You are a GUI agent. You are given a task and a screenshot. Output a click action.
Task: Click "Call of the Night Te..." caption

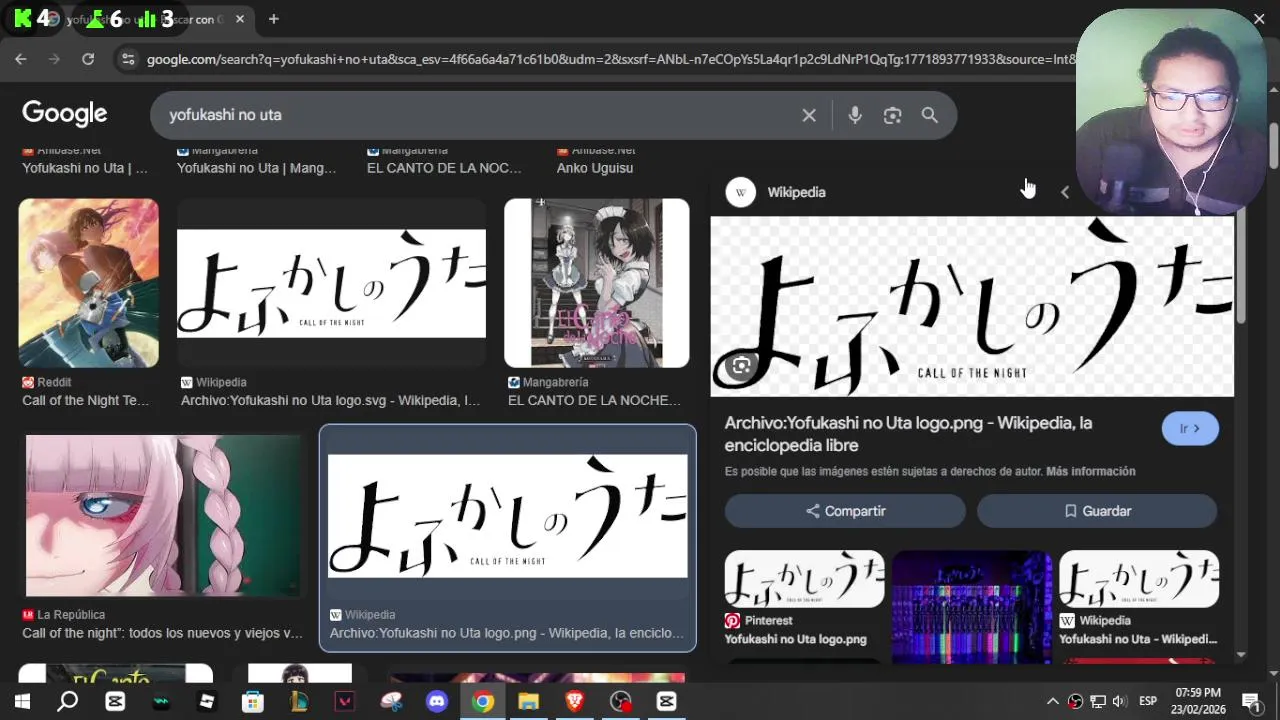tap(86, 401)
